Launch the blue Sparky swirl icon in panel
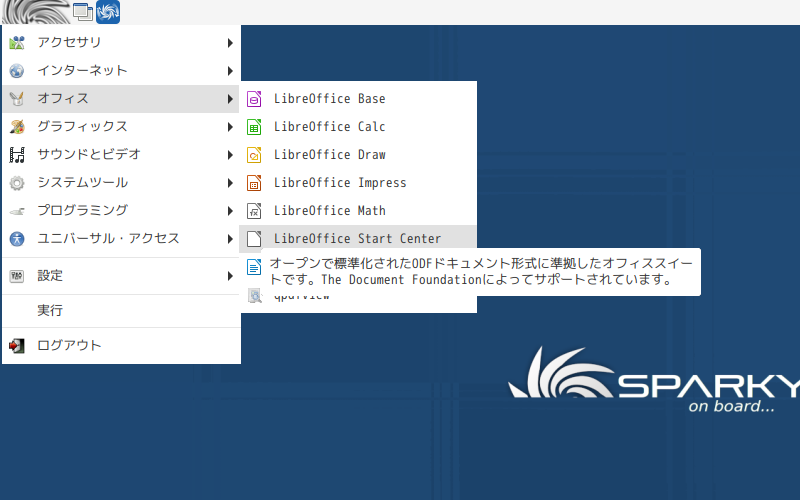This screenshot has width=800, height=500. [108, 12]
